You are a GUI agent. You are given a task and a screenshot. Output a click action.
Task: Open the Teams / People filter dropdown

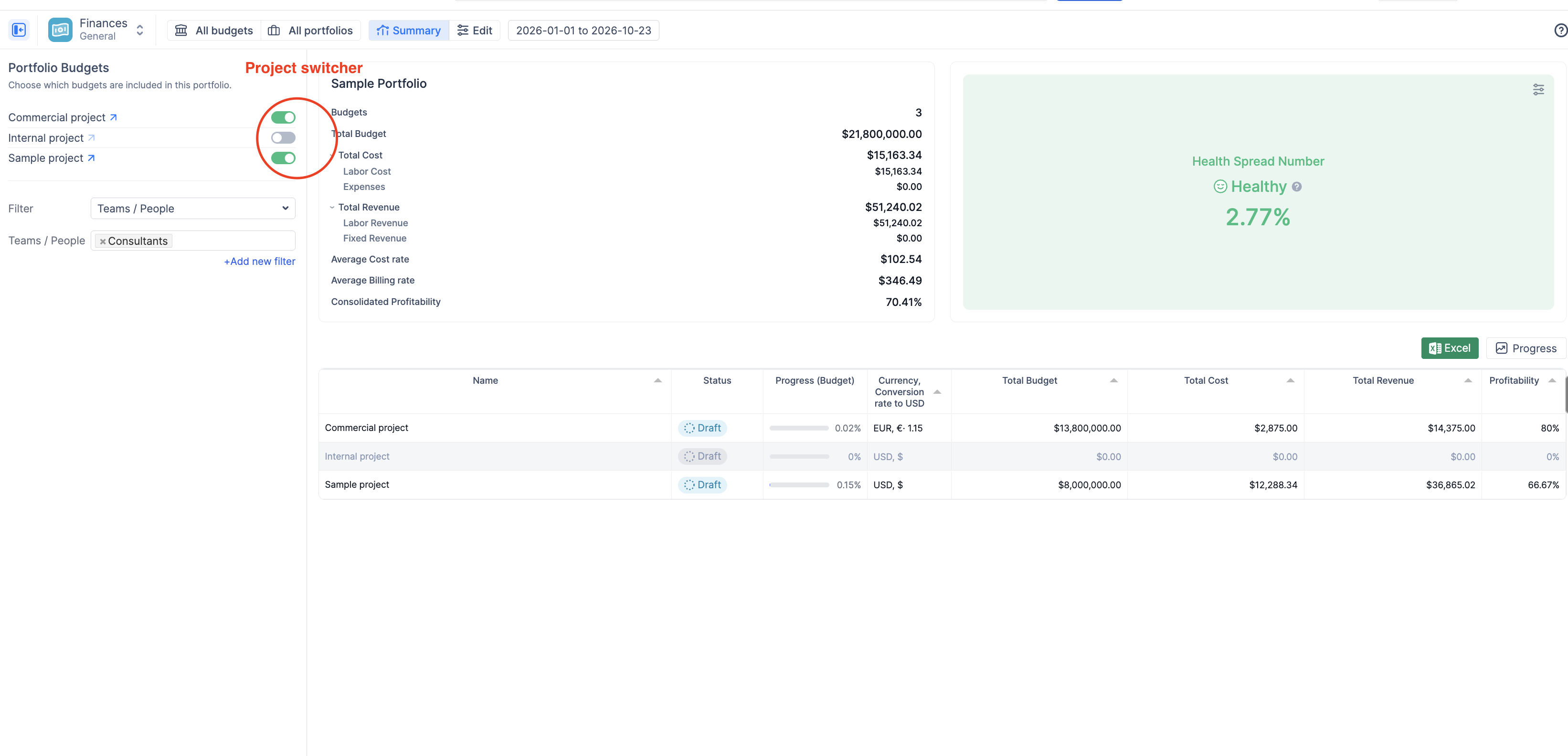click(193, 209)
